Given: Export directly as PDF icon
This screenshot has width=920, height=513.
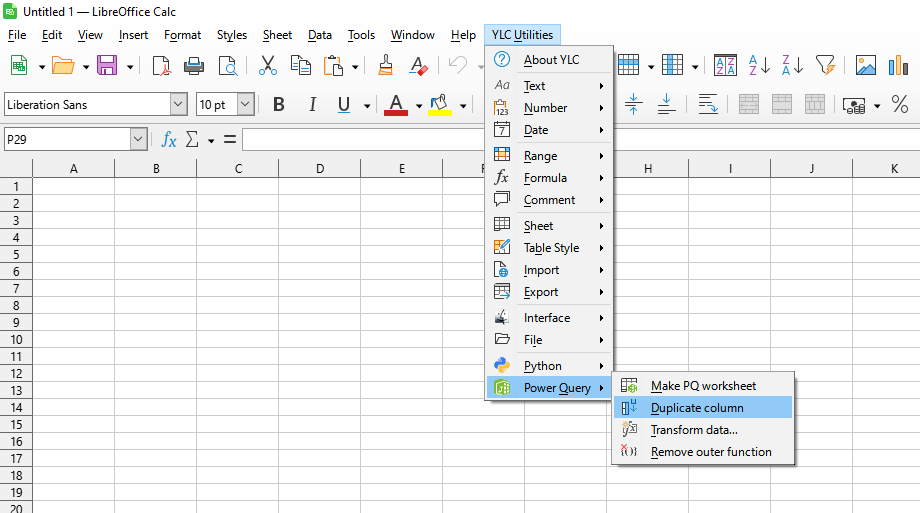Looking at the screenshot, I should pyautogui.click(x=161, y=65).
